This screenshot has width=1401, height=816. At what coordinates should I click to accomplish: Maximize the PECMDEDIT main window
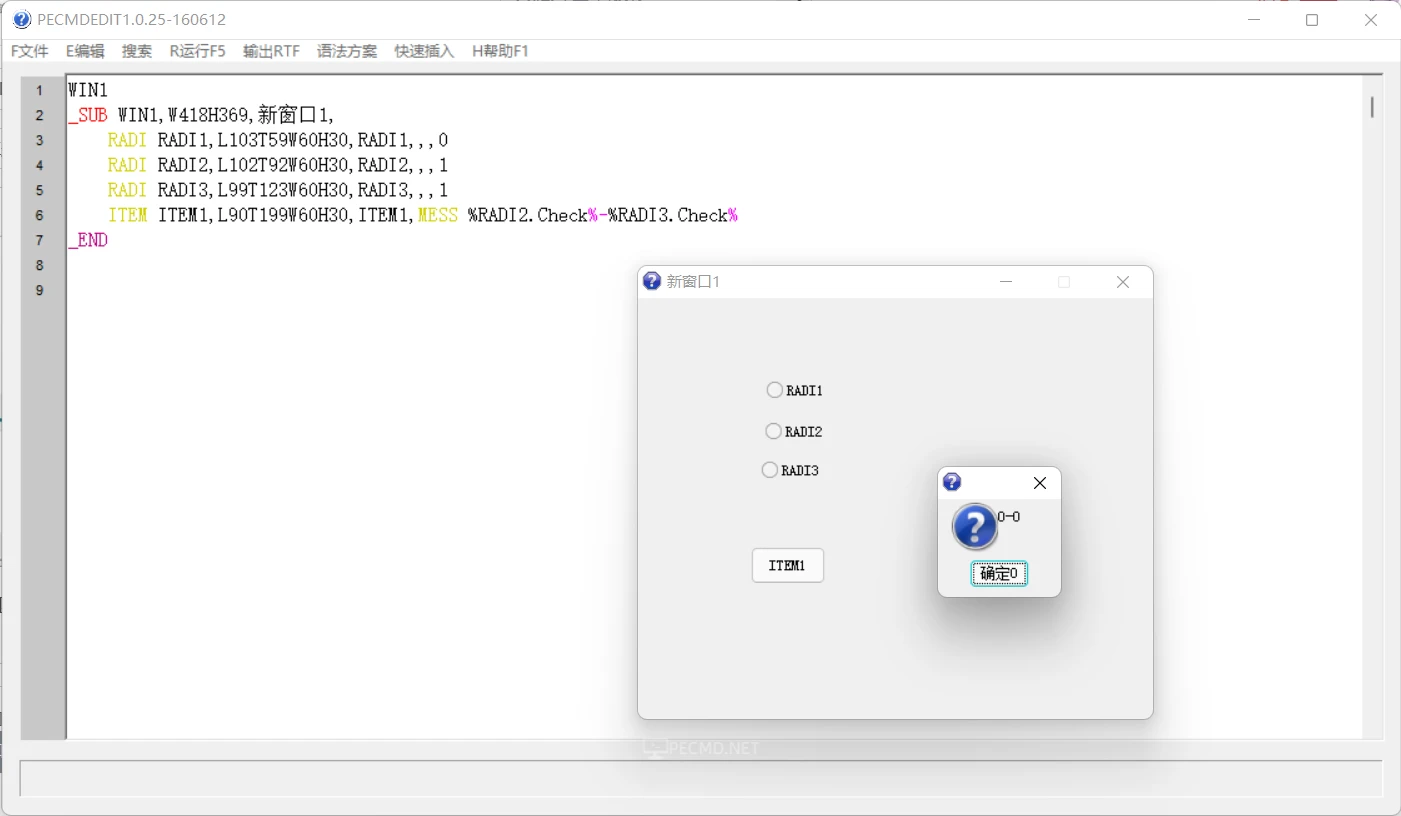point(1312,20)
